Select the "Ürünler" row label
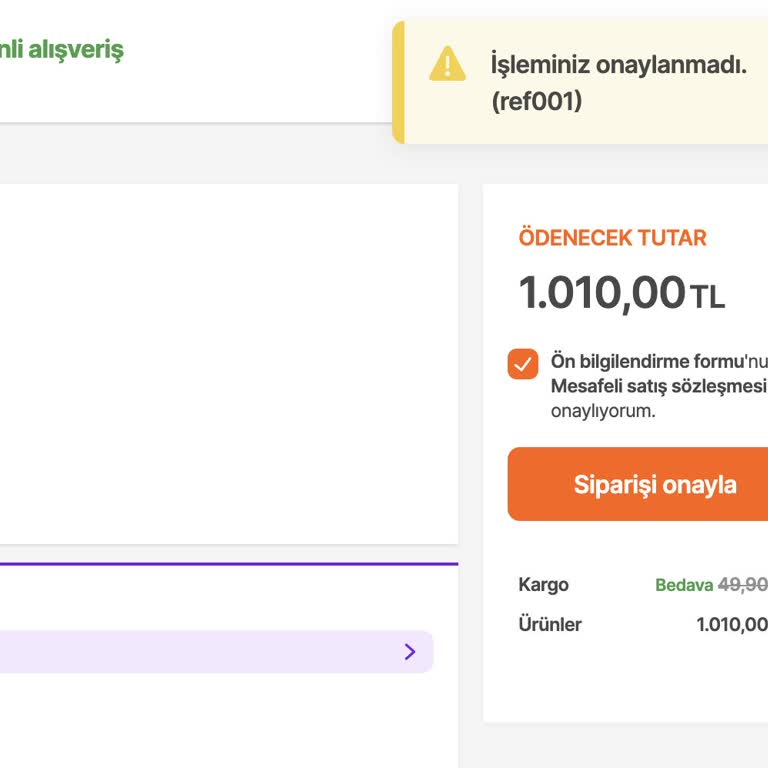 tap(549, 625)
